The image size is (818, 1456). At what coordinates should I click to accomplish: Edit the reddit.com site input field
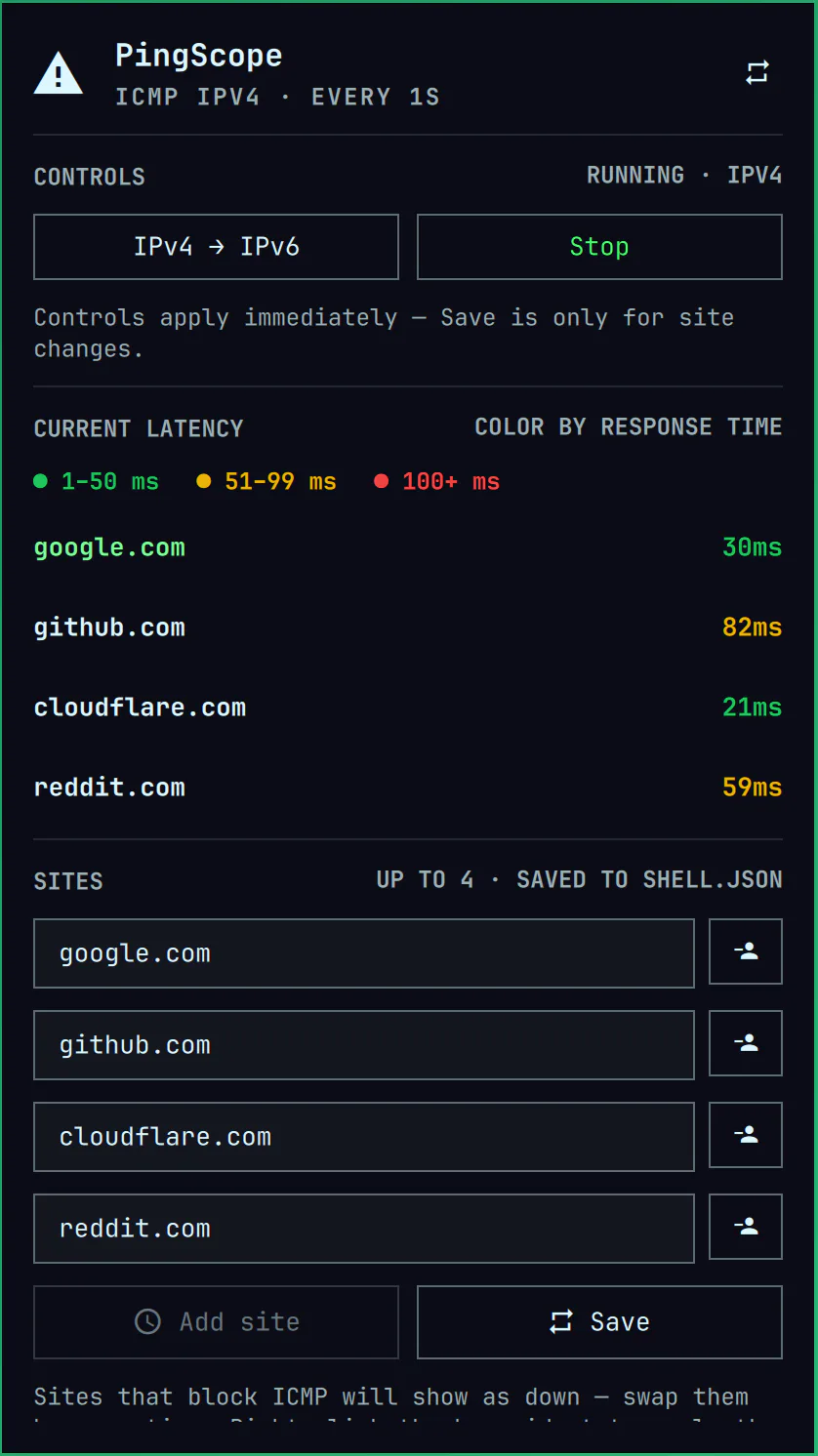click(364, 1229)
